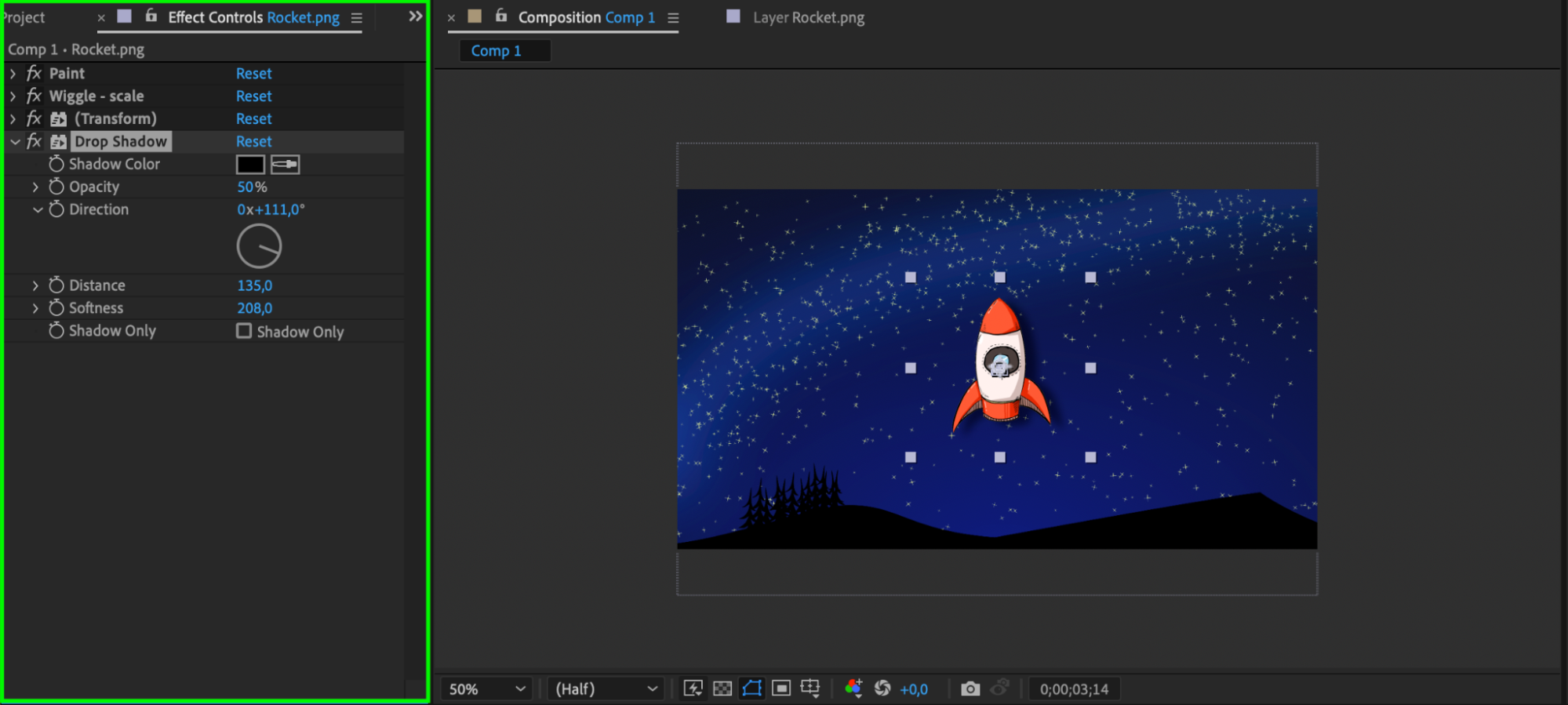This screenshot has width=1568, height=705.
Task: Click the show channel color icon
Action: (853, 689)
